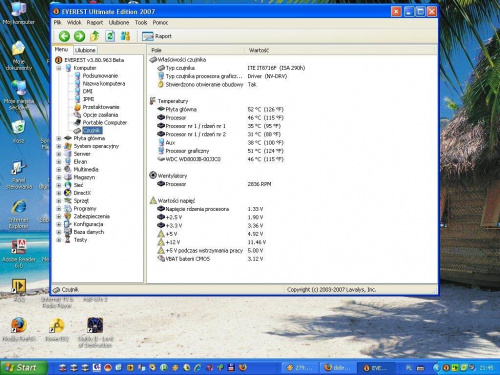500x375 pixels.
Task: Click the Wentylatory section heading
Action: (x=172, y=176)
